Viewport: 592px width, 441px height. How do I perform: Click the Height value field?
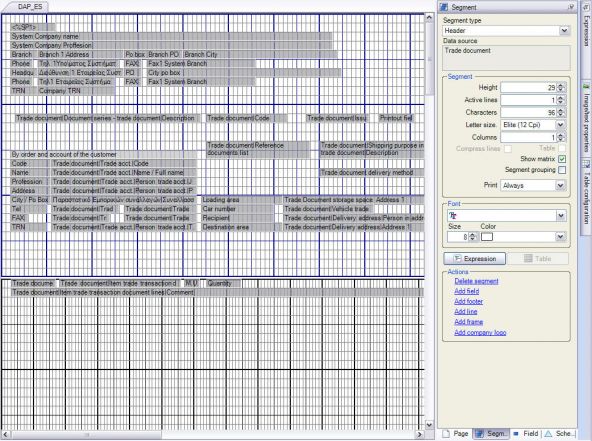[528, 88]
